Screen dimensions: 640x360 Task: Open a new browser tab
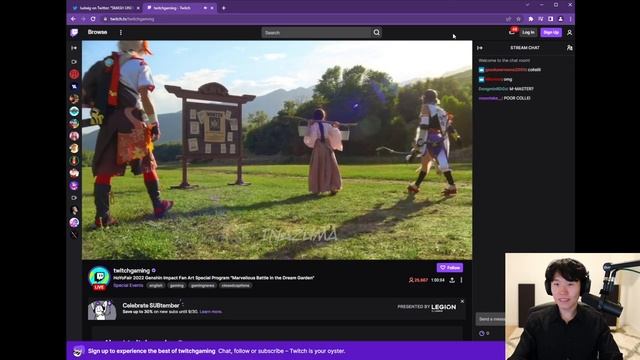(224, 8)
